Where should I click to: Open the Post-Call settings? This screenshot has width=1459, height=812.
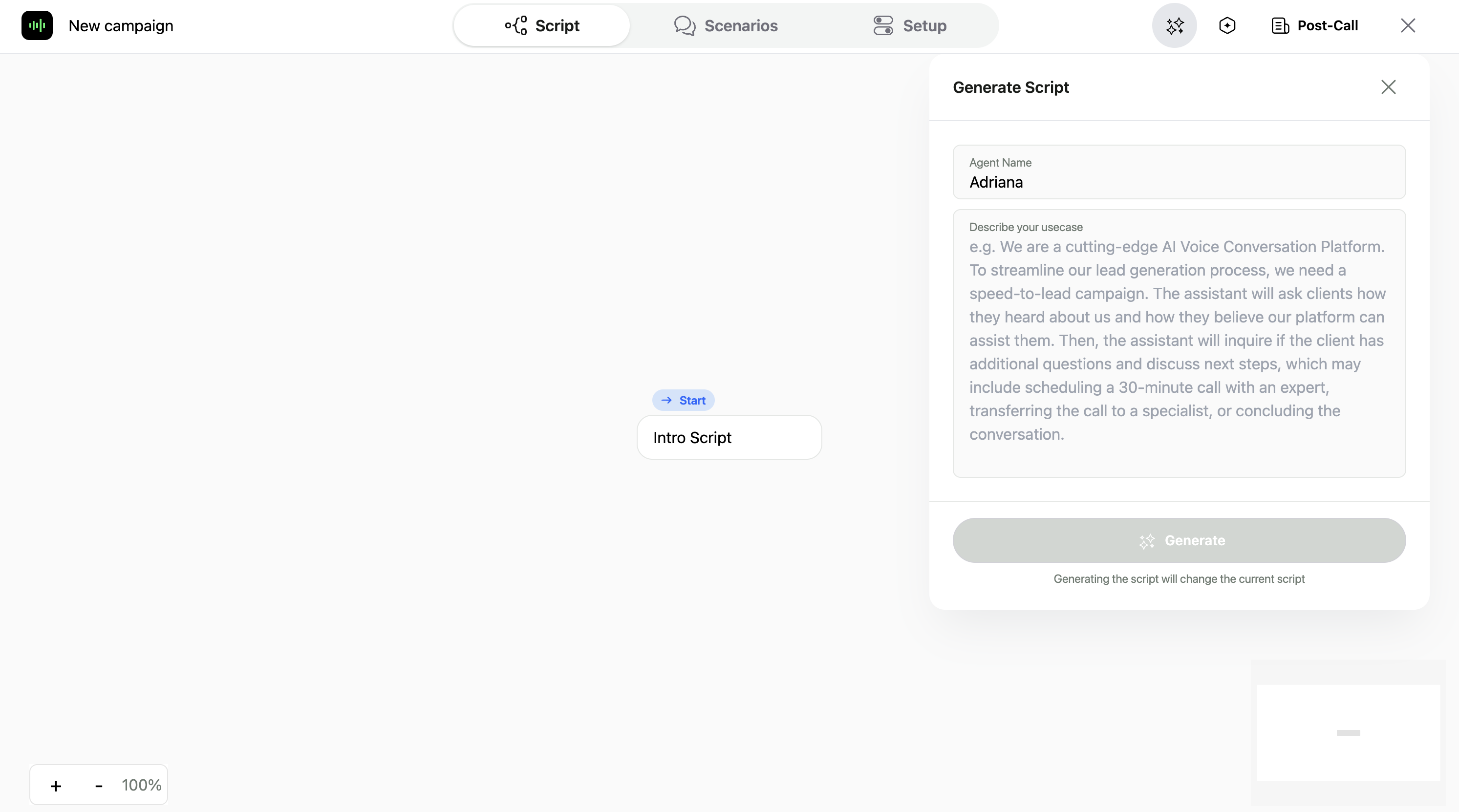click(x=1327, y=25)
